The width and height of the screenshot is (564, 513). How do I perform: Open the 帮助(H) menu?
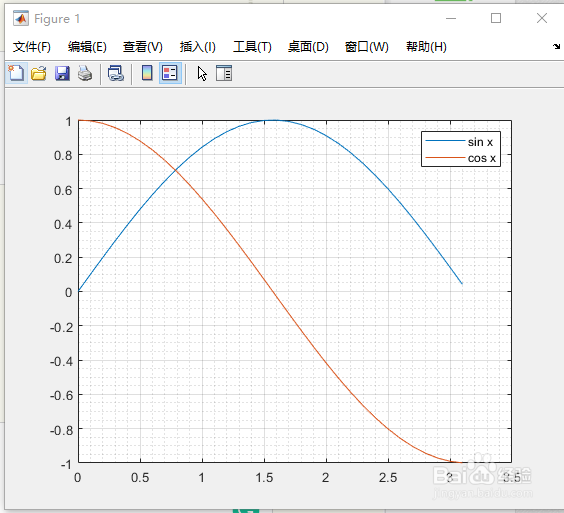[426, 47]
